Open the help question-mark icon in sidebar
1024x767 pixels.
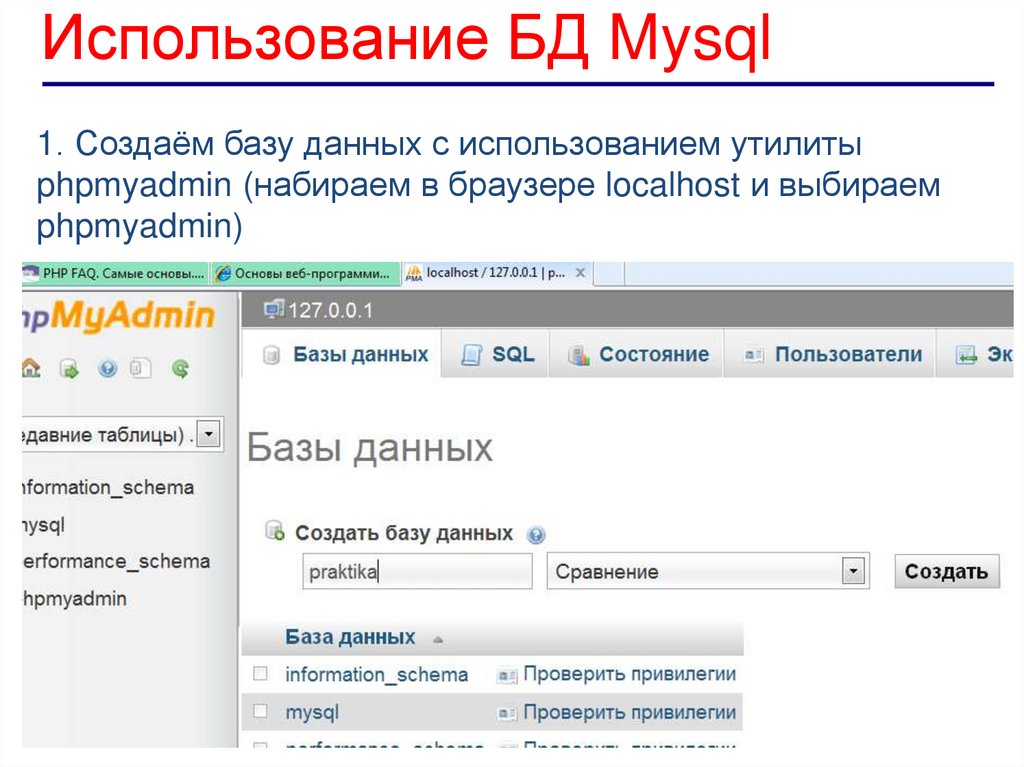tap(108, 369)
